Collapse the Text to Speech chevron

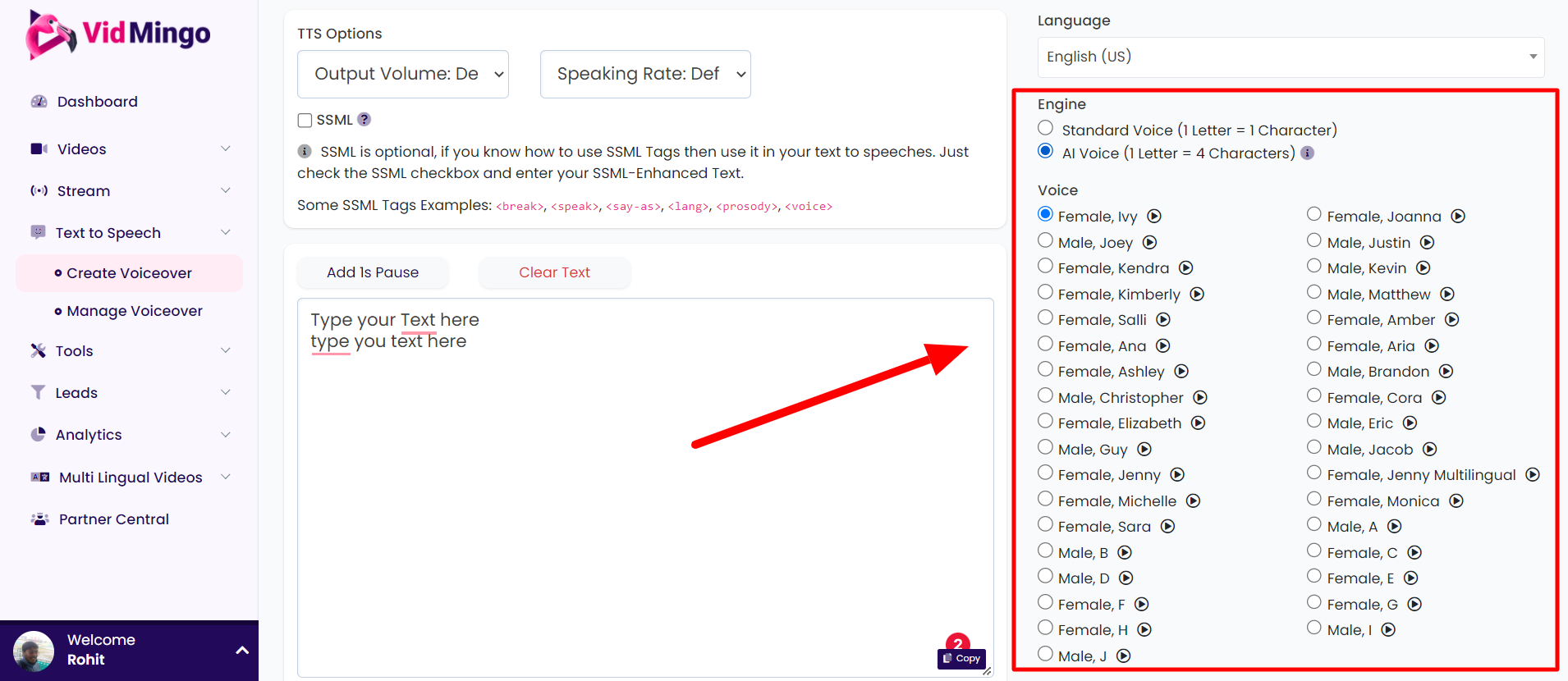coord(226,232)
